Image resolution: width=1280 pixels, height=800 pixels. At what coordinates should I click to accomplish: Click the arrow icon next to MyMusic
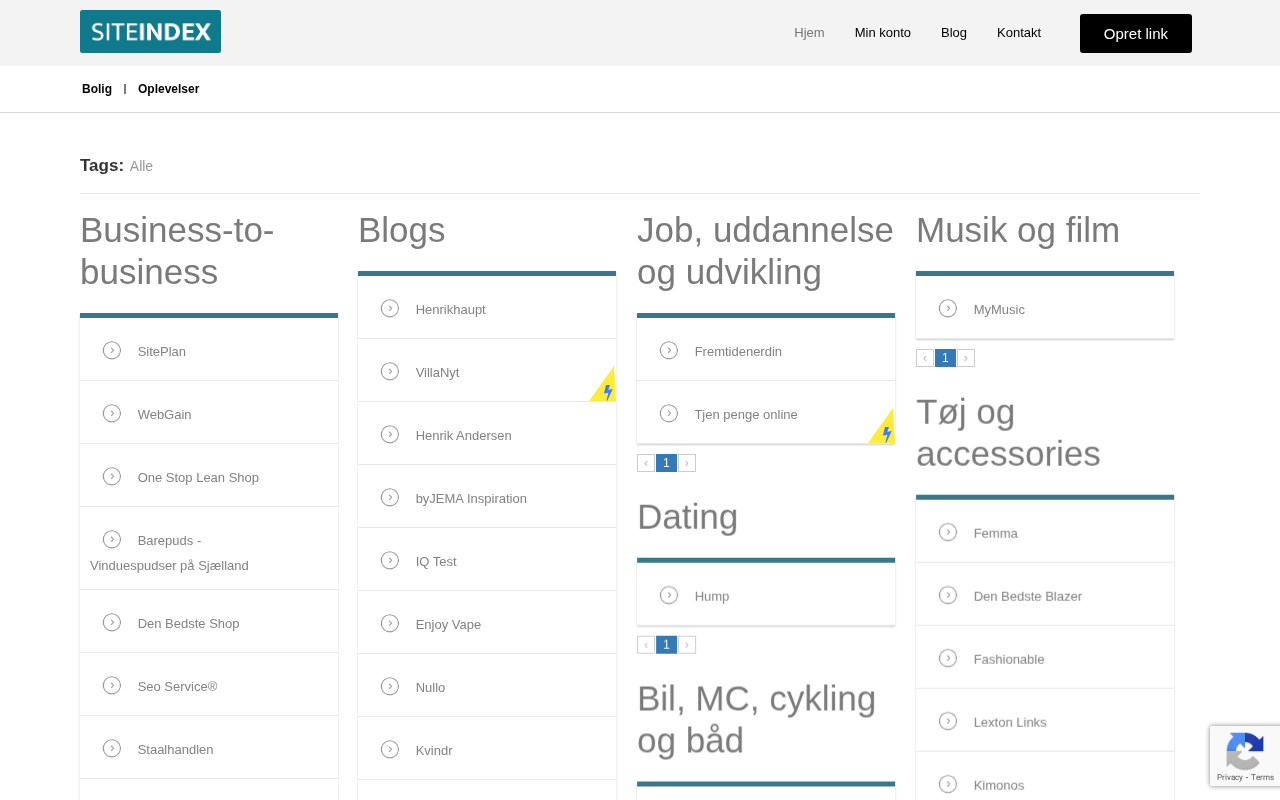pyautogui.click(x=948, y=308)
